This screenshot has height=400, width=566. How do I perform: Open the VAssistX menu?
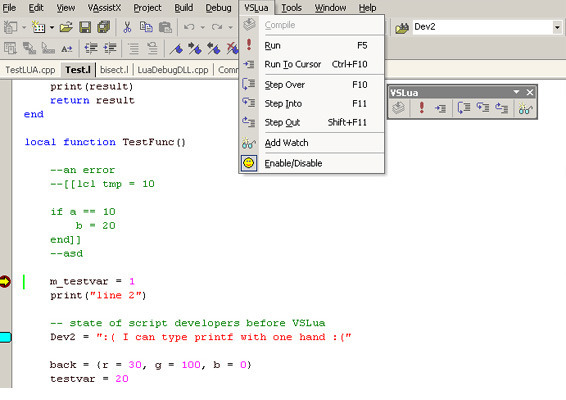[x=104, y=8]
